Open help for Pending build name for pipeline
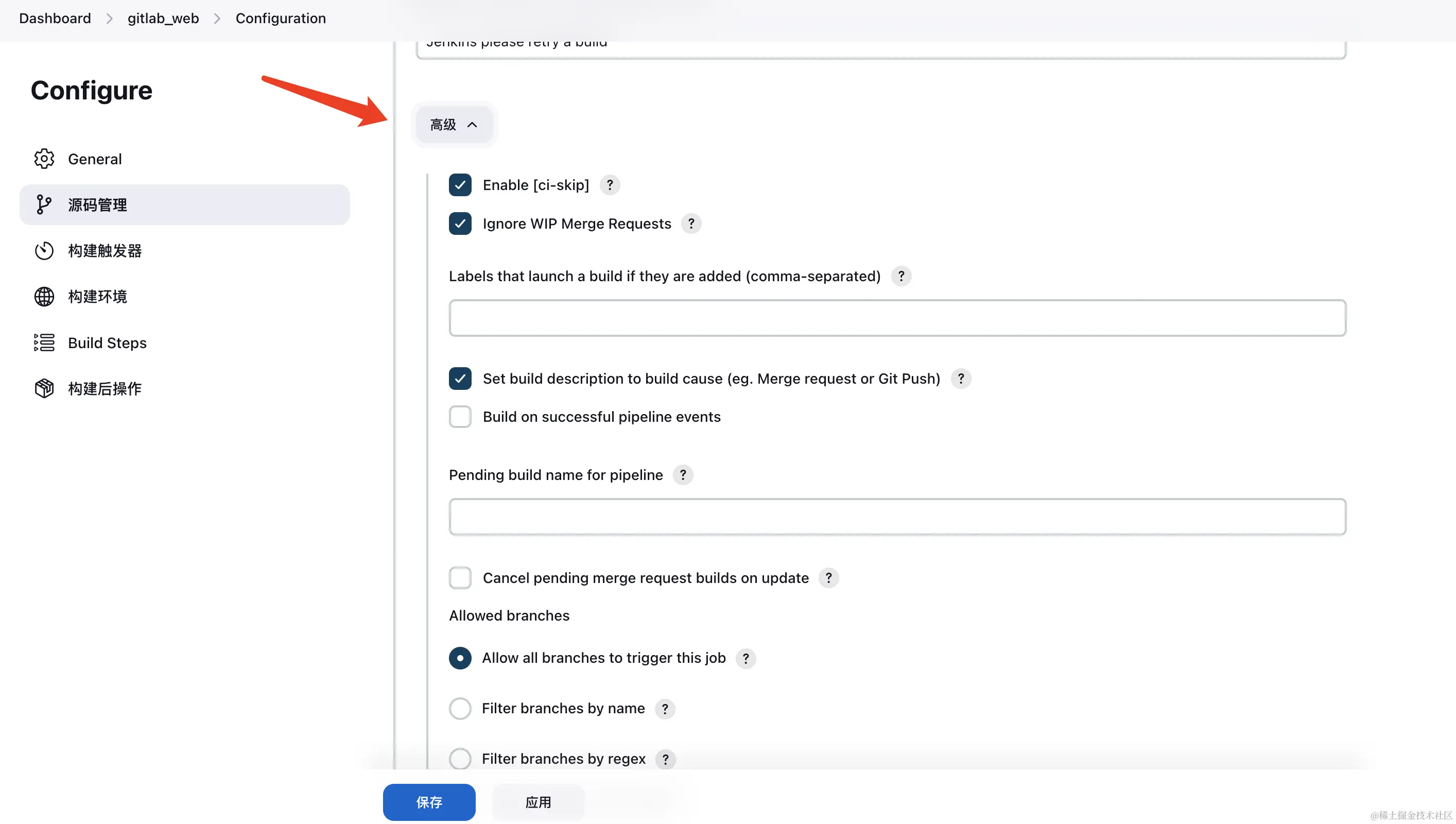The image size is (1456, 824). pos(683,475)
